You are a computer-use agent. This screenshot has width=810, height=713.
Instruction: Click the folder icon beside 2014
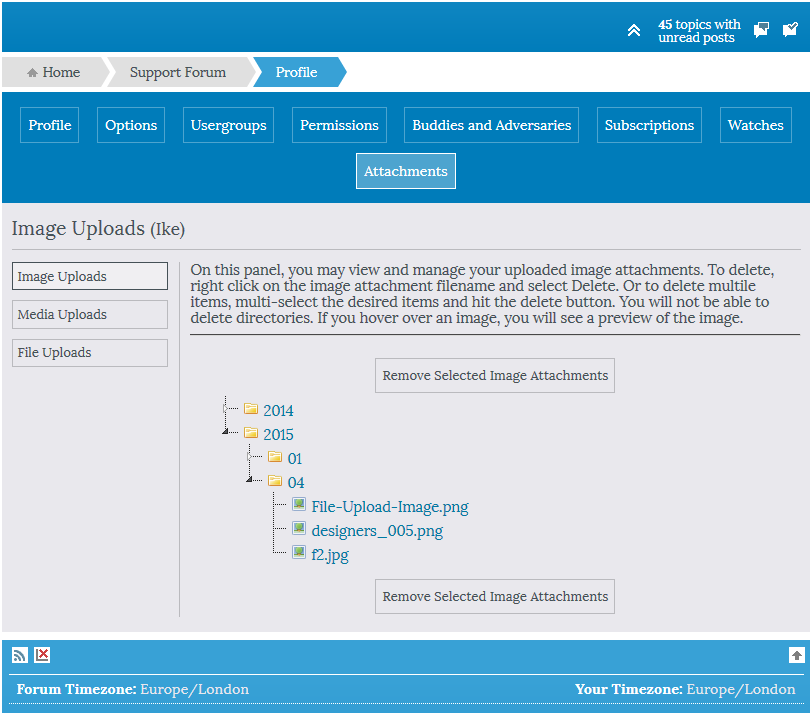pyautogui.click(x=252, y=409)
